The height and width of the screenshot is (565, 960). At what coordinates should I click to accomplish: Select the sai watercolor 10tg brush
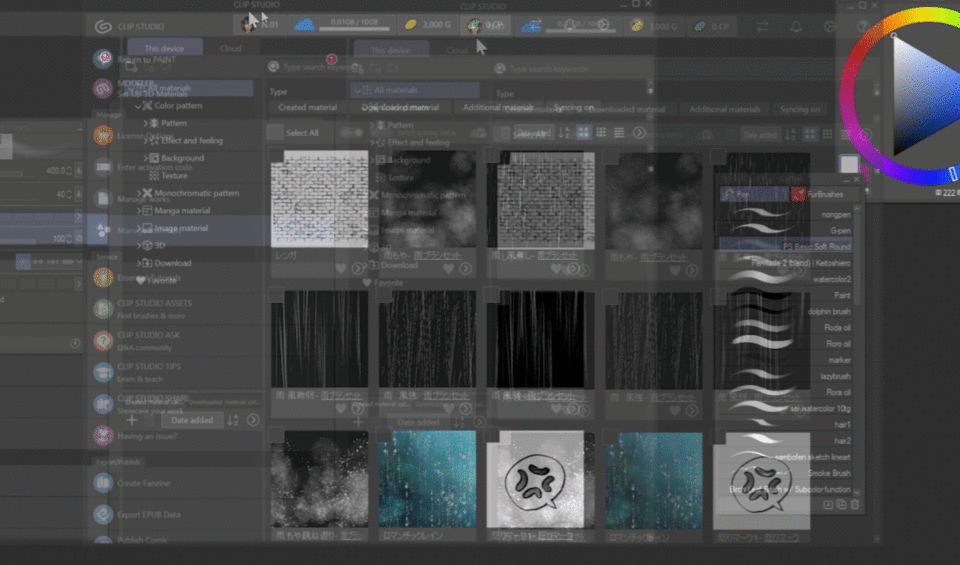click(785, 408)
